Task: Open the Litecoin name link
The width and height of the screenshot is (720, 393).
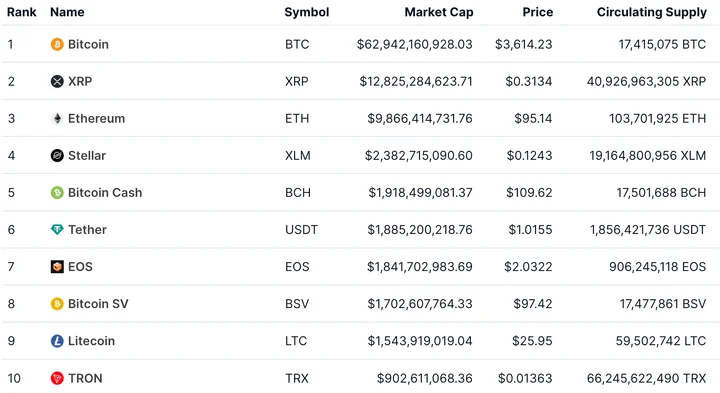Action: point(91,341)
